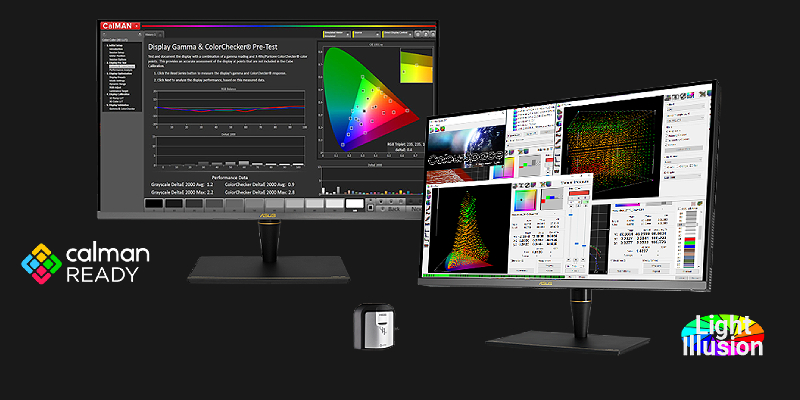Select the History tab in CalMAN
Viewport: 800px width, 400px height.
pos(156,33)
